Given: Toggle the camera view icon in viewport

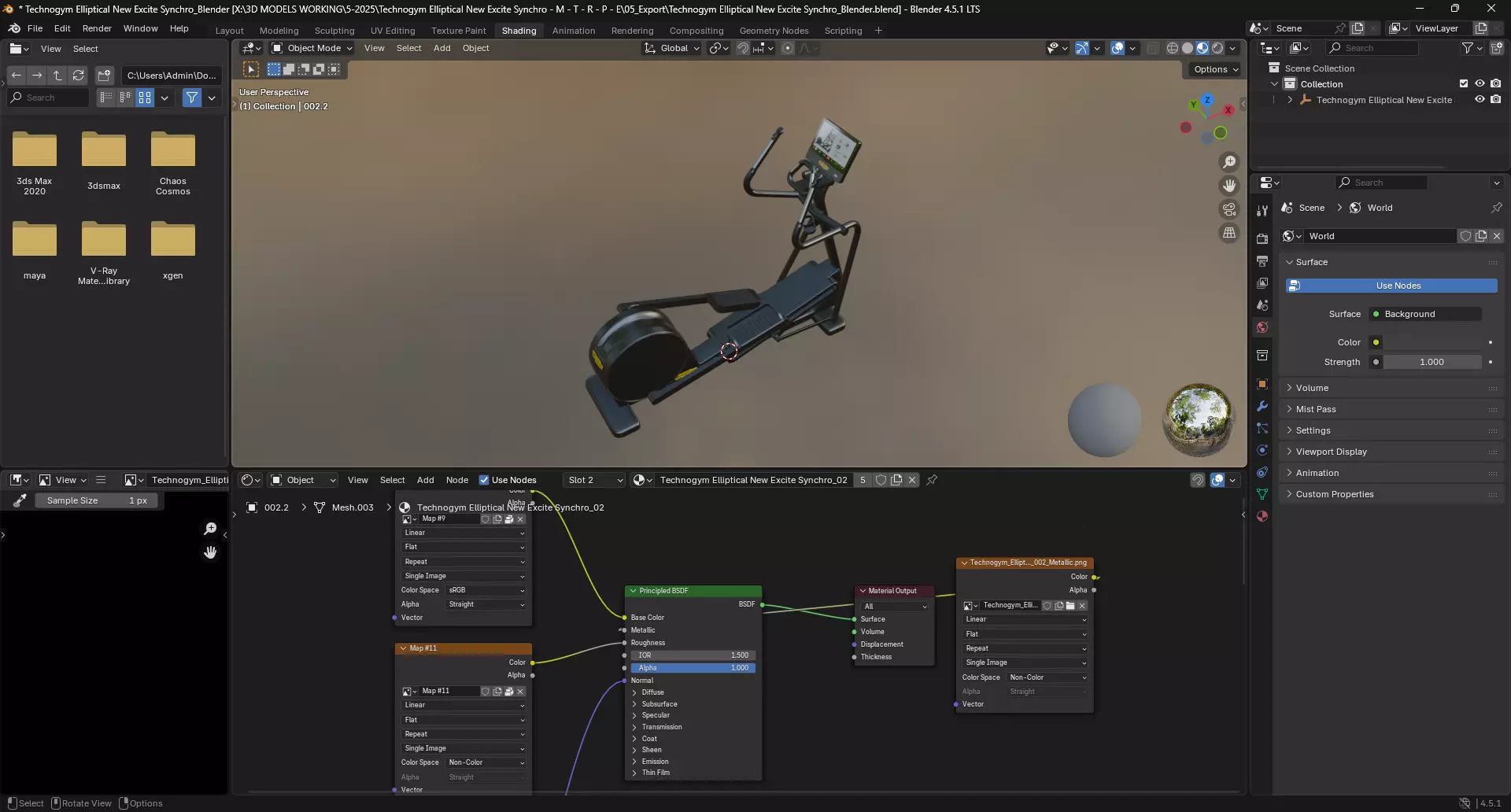Looking at the screenshot, I should tap(1229, 209).
